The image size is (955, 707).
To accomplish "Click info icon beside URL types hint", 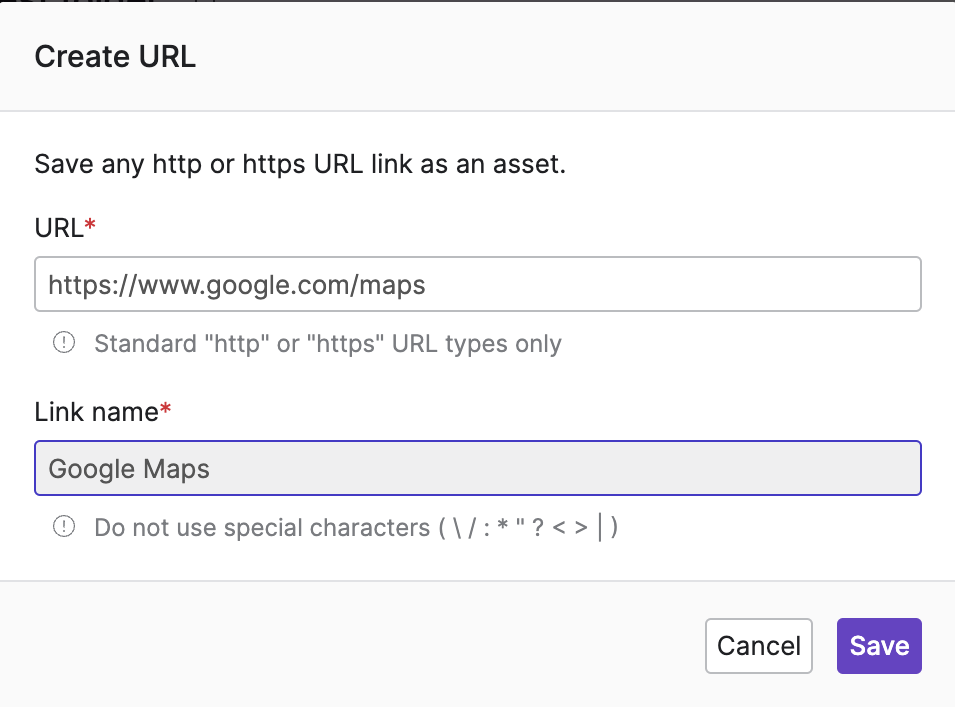I will (64, 344).
